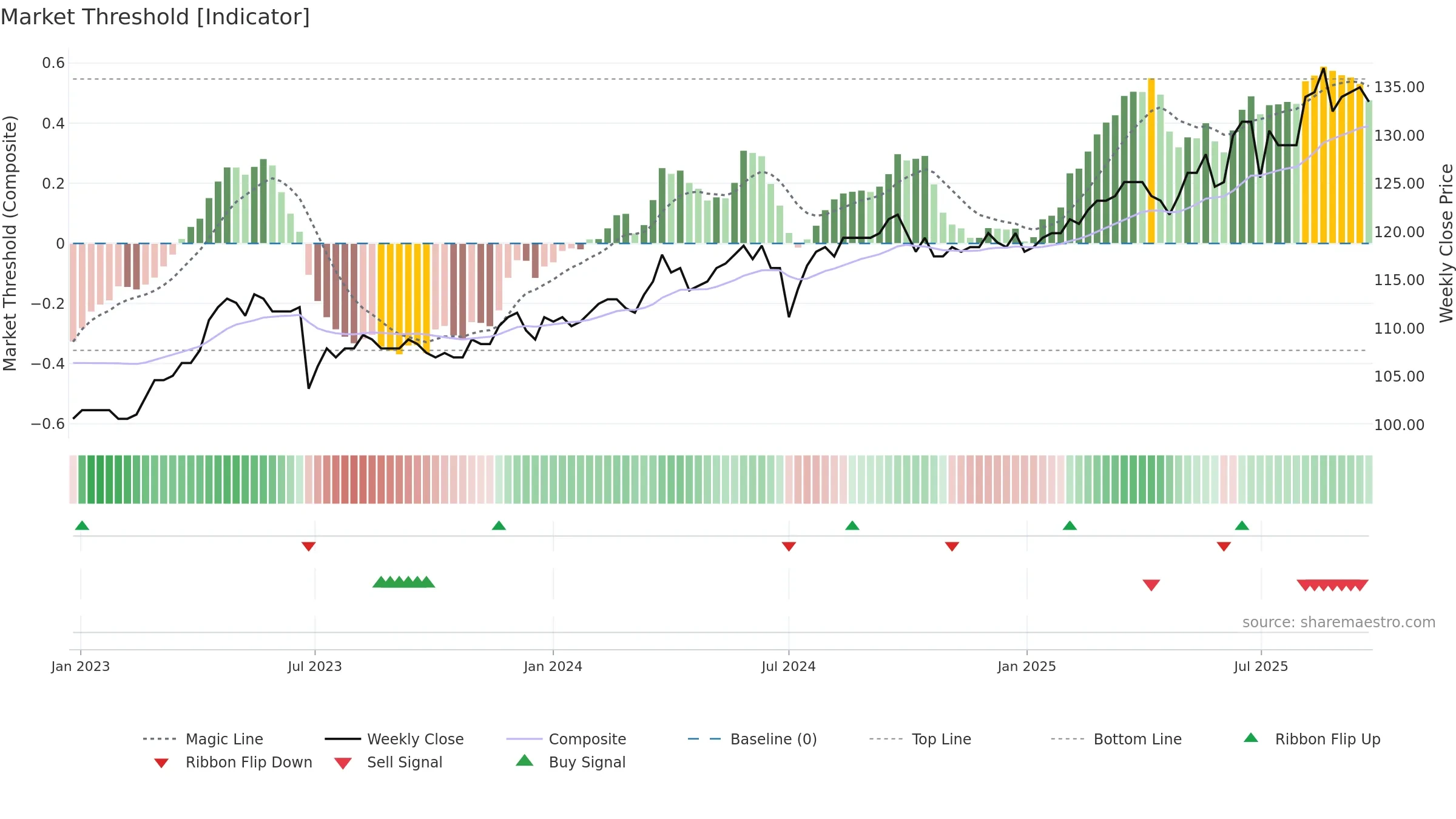Click the tall yellow bar in spring 2025
This screenshot has width=1456, height=819.
click(1151, 161)
